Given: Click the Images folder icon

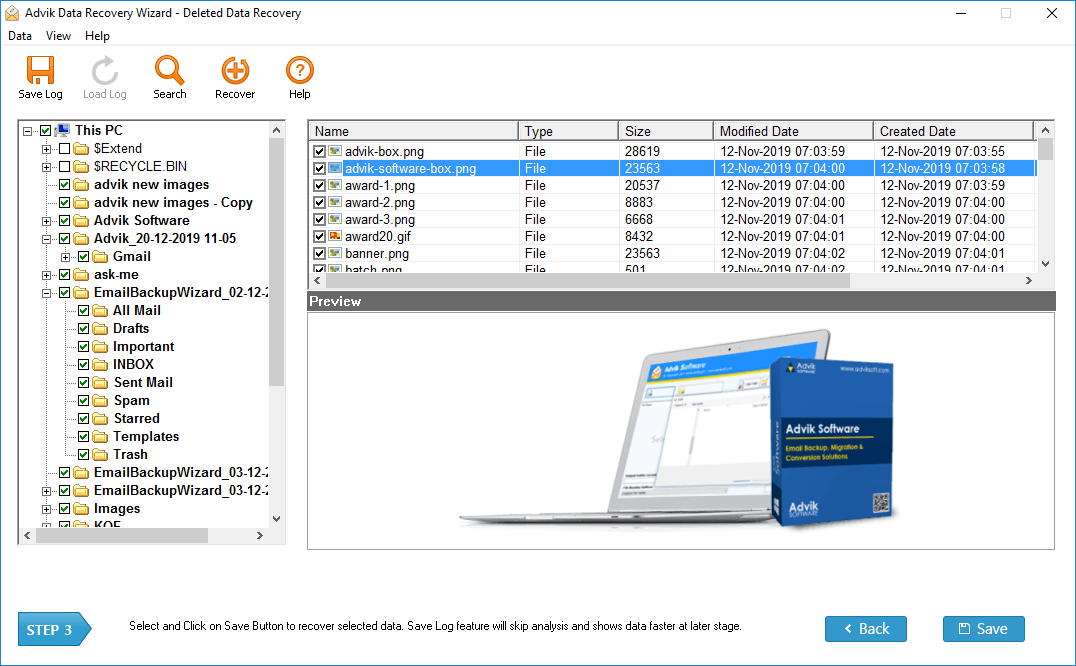Looking at the screenshot, I should click(82, 509).
